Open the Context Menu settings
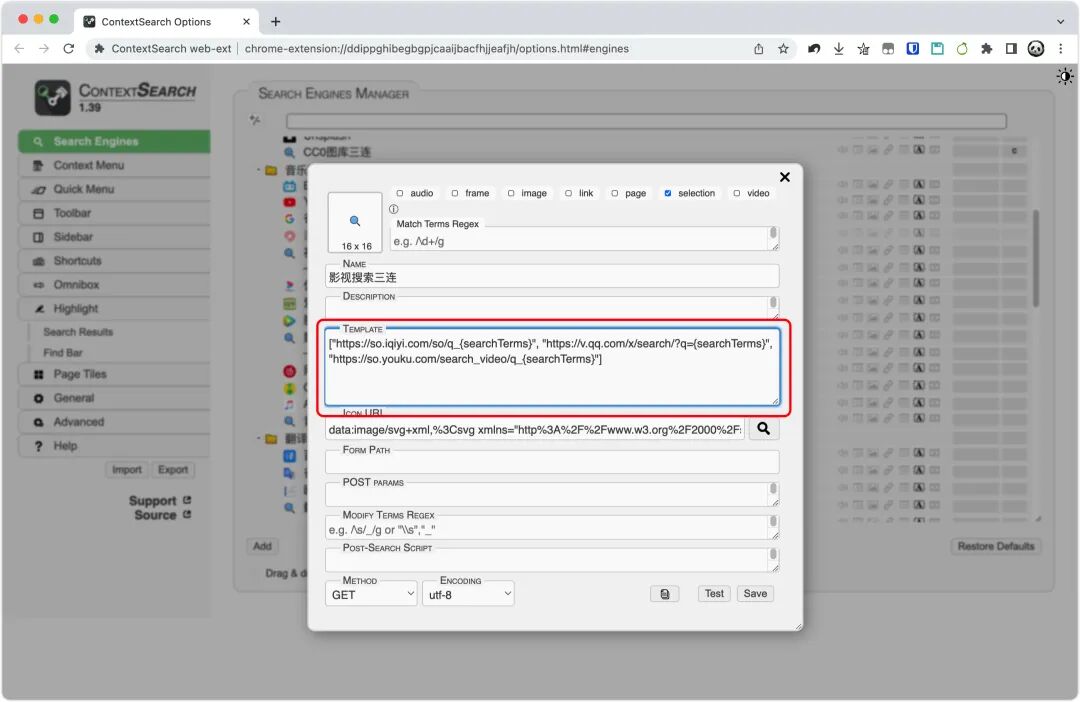The width and height of the screenshot is (1080, 702). 114,165
